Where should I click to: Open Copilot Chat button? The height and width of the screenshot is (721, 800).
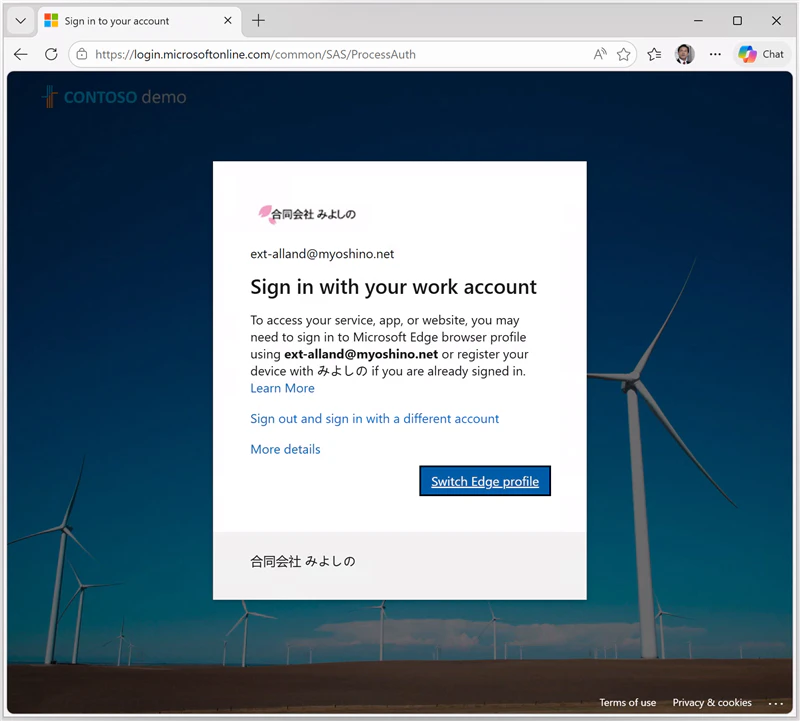pos(761,54)
